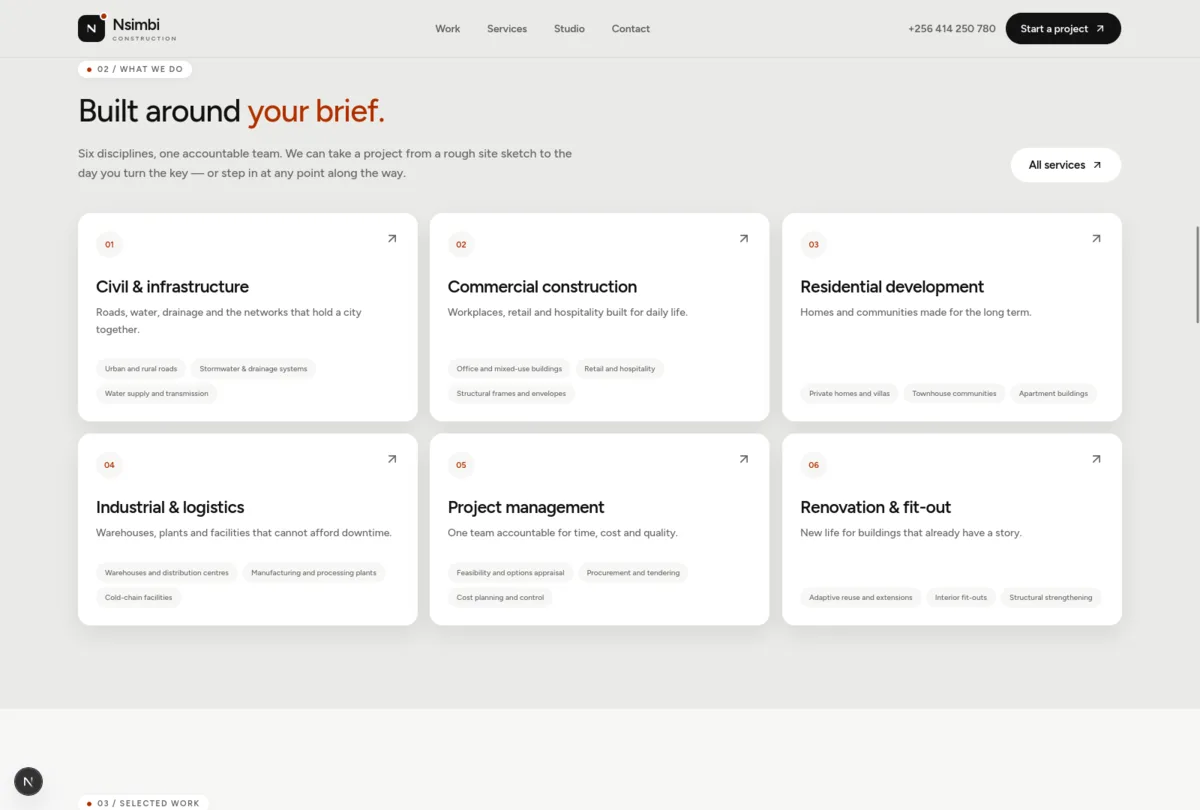Click the All services button
Viewport: 1200px width, 810px height.
pyautogui.click(x=1065, y=165)
